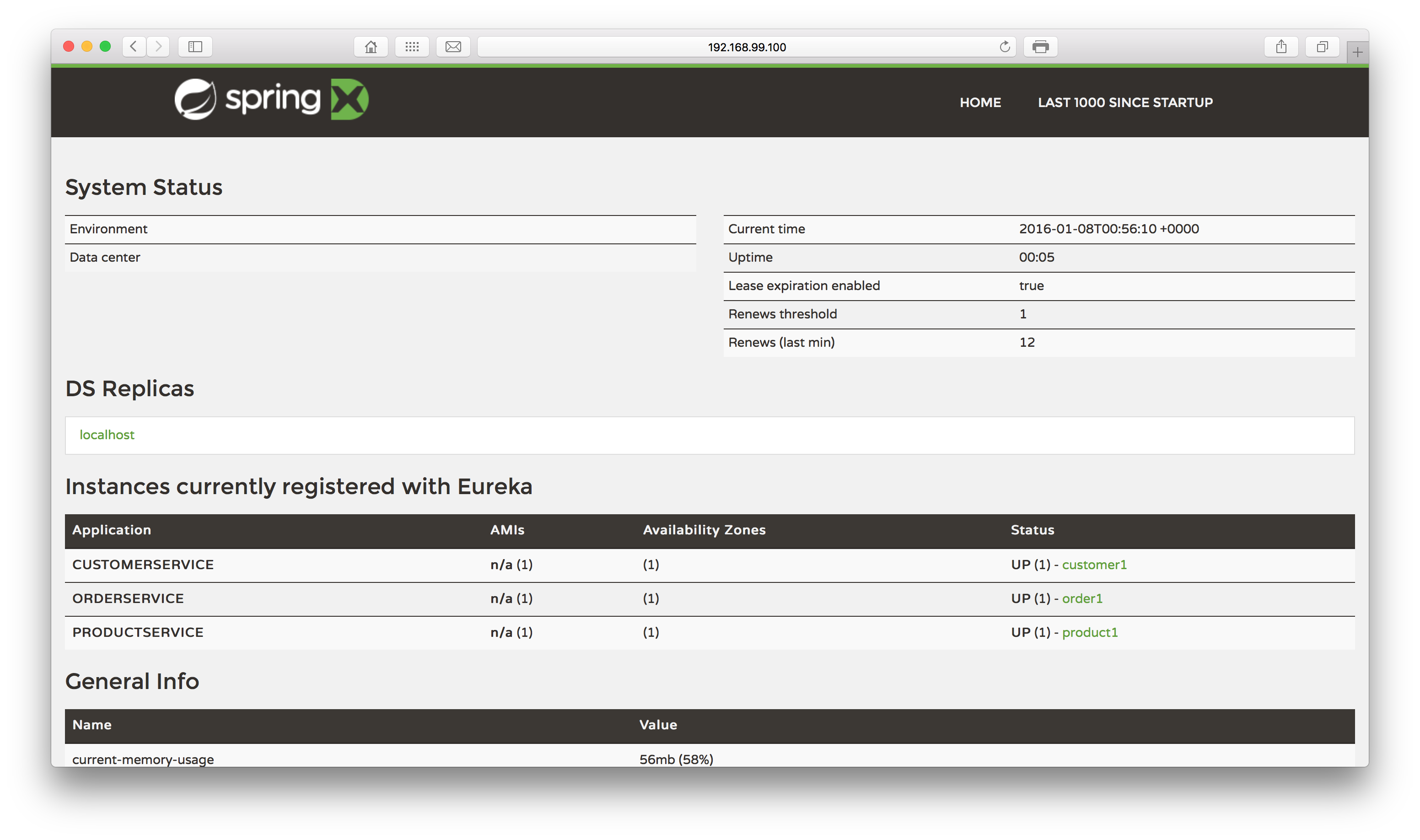Image resolution: width=1420 pixels, height=840 pixels.
Task: Open the HOME navigation item
Action: click(x=980, y=102)
